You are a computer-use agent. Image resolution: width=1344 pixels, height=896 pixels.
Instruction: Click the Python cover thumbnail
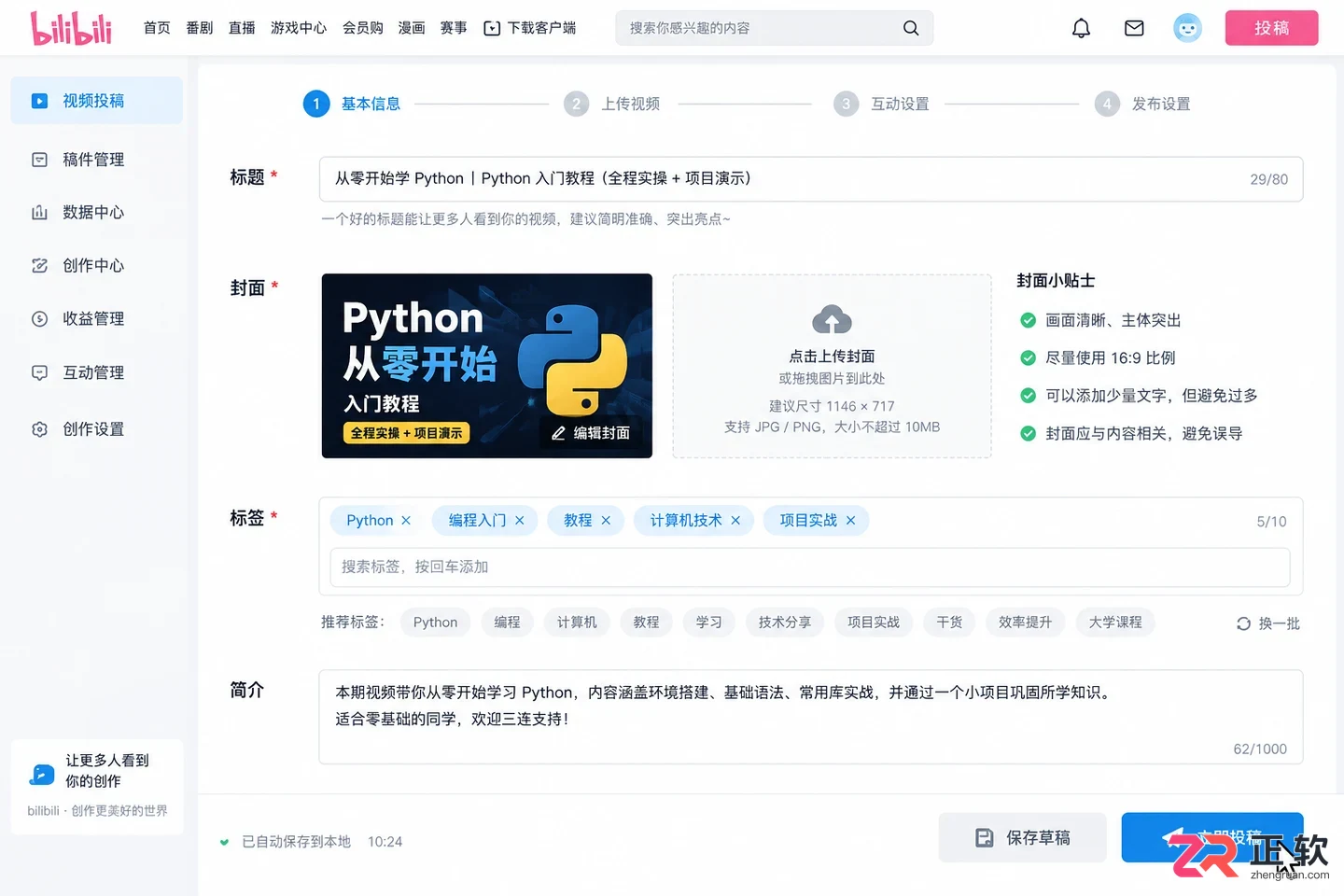pyautogui.click(x=487, y=366)
